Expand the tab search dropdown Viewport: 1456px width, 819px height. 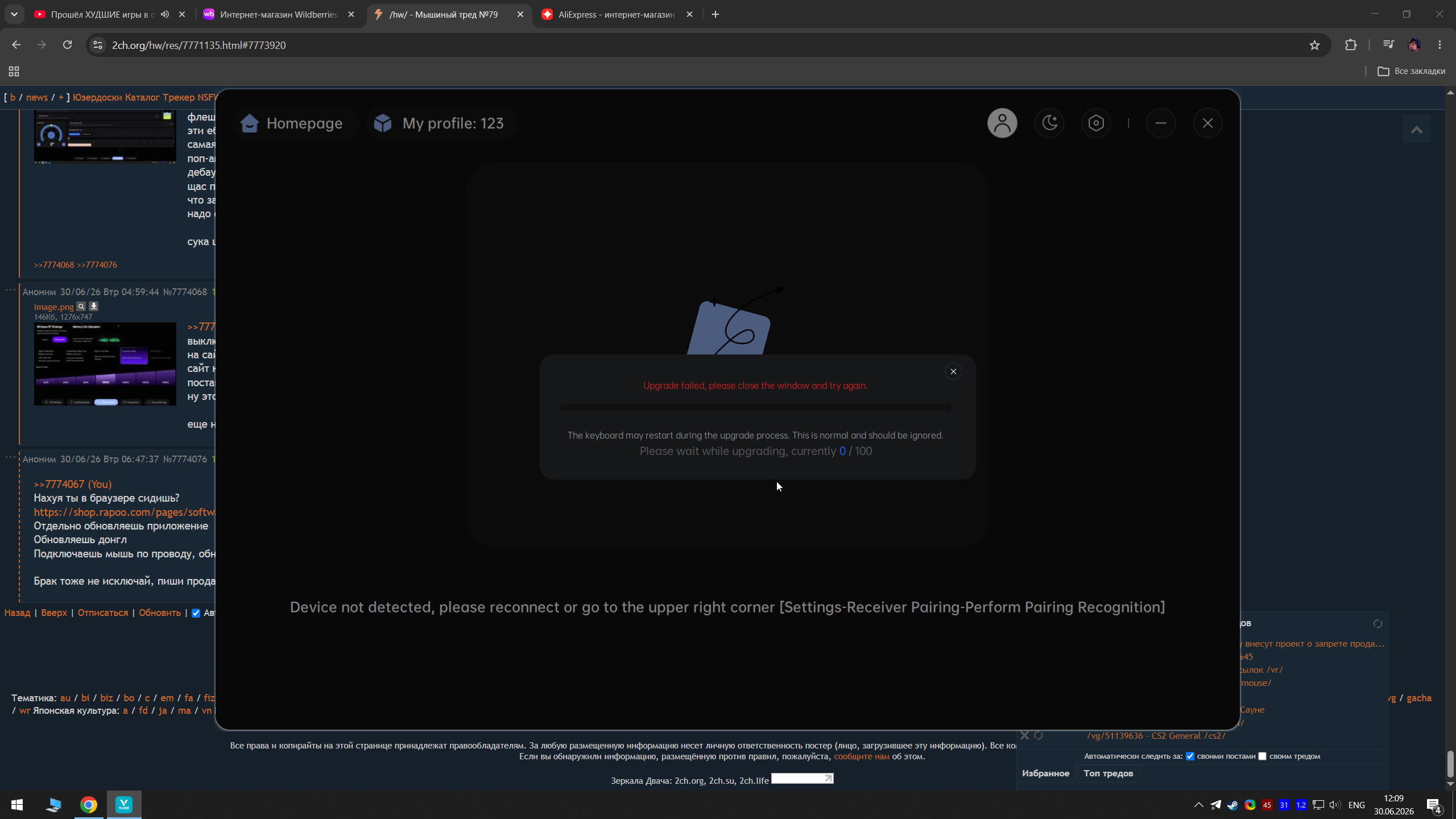coord(14,15)
